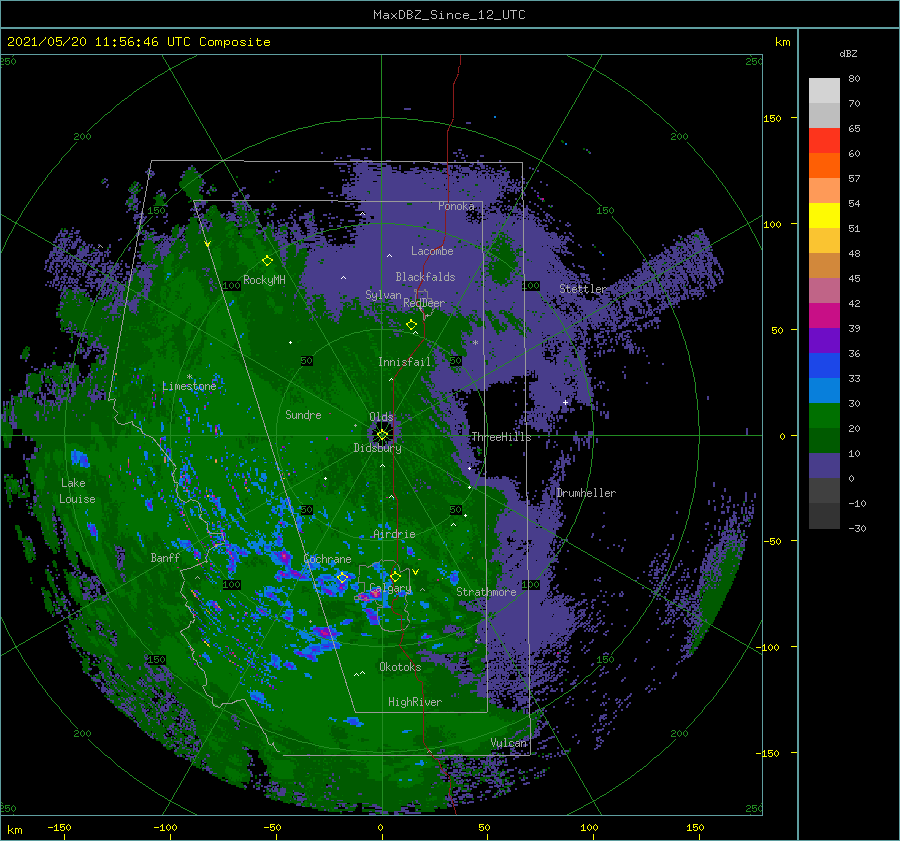The image size is (900, 841).
Task: Click the Banff label
Action: pos(165,557)
